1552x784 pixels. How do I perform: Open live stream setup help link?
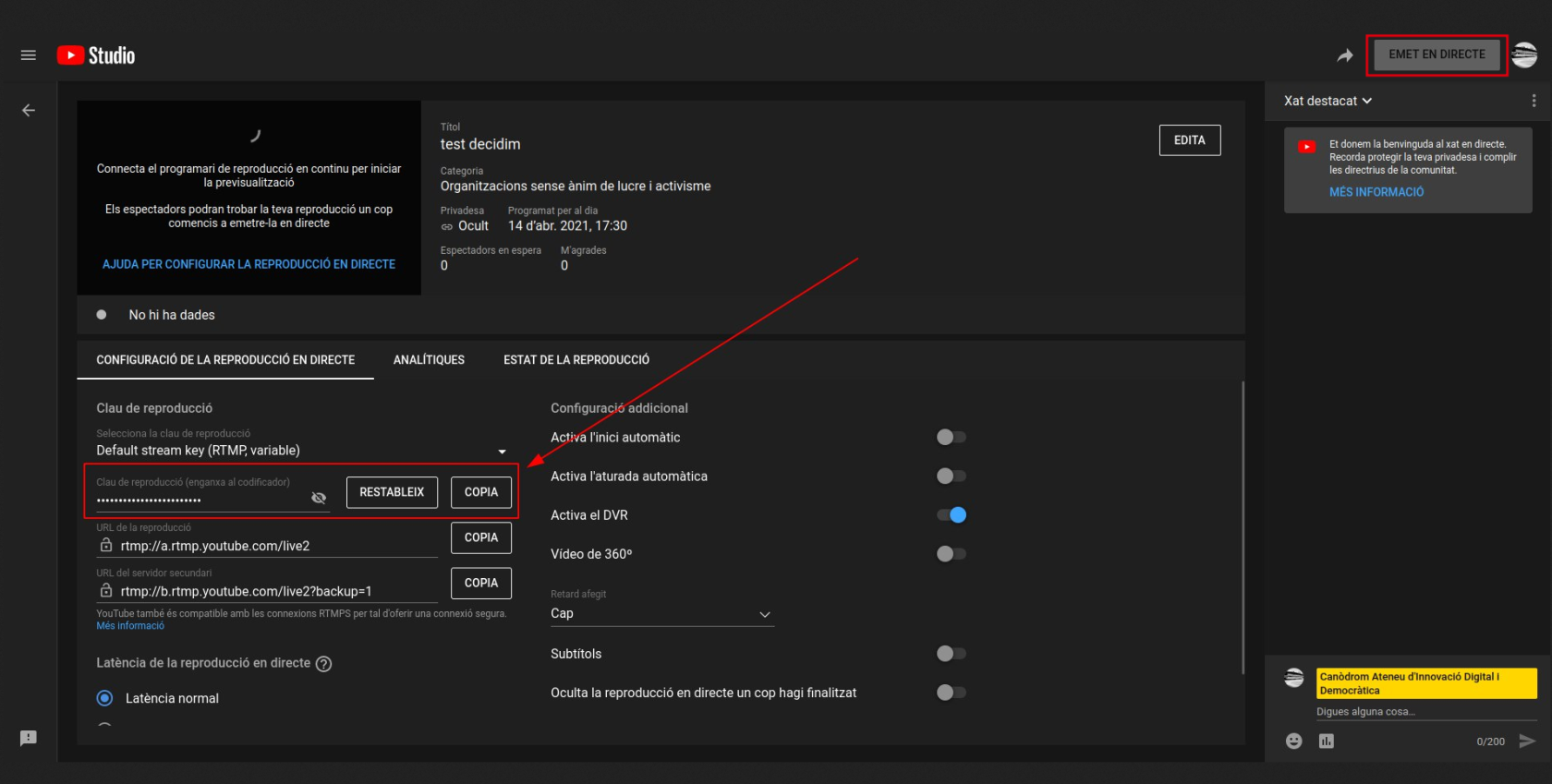click(x=249, y=264)
